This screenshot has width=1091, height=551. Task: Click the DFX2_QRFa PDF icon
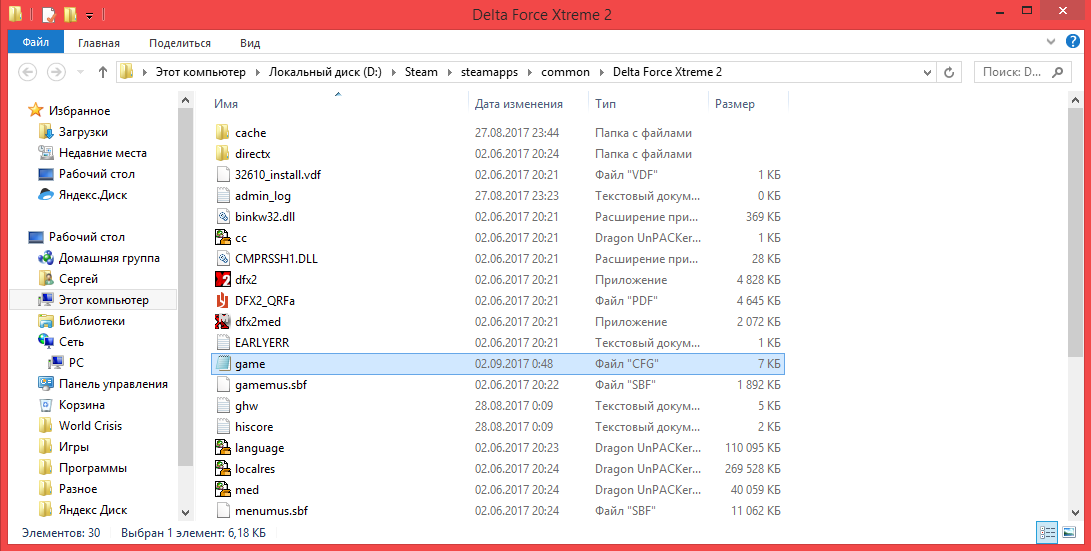(223, 301)
